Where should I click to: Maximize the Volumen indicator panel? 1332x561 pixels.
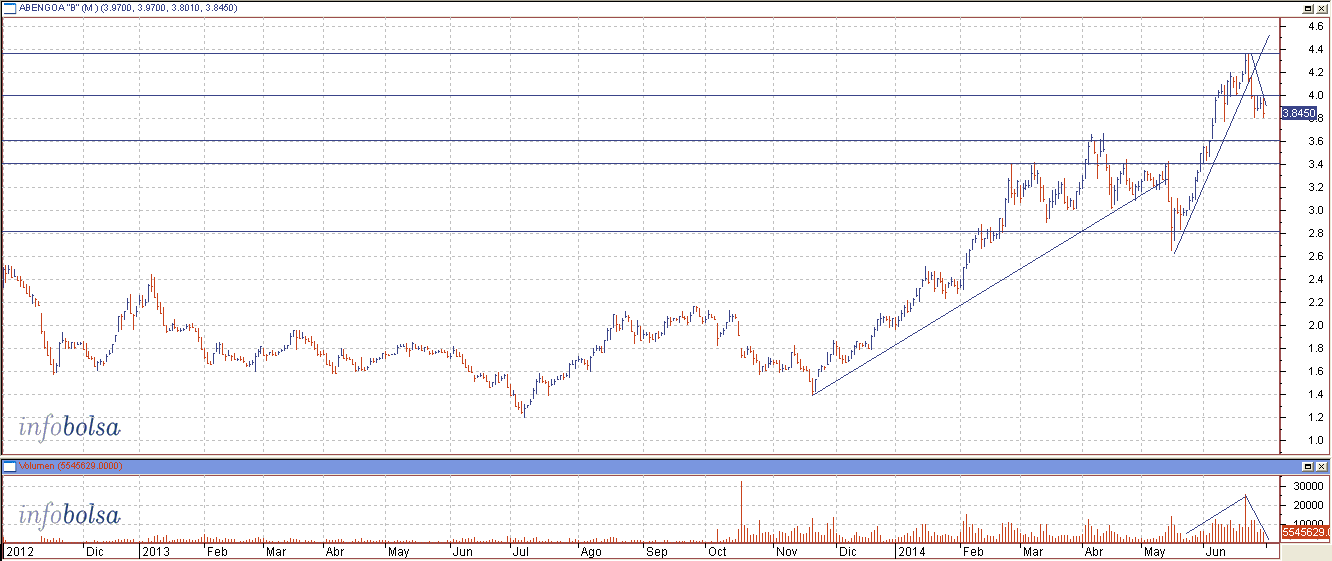(x=1307, y=466)
